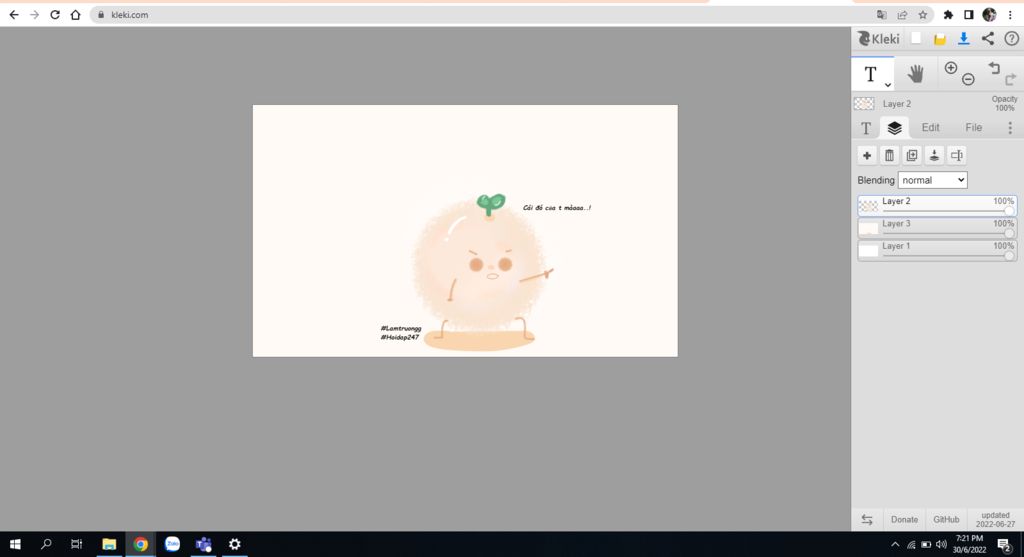Screen dimensions: 1024x557
Task: Undo the last action
Action: [x=994, y=67]
